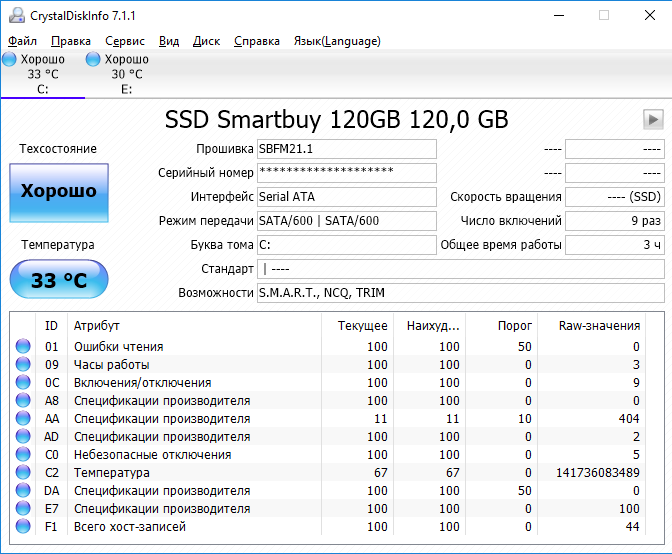The width and height of the screenshot is (672, 554).
Task: Open the Вид menu
Action: 169,41
